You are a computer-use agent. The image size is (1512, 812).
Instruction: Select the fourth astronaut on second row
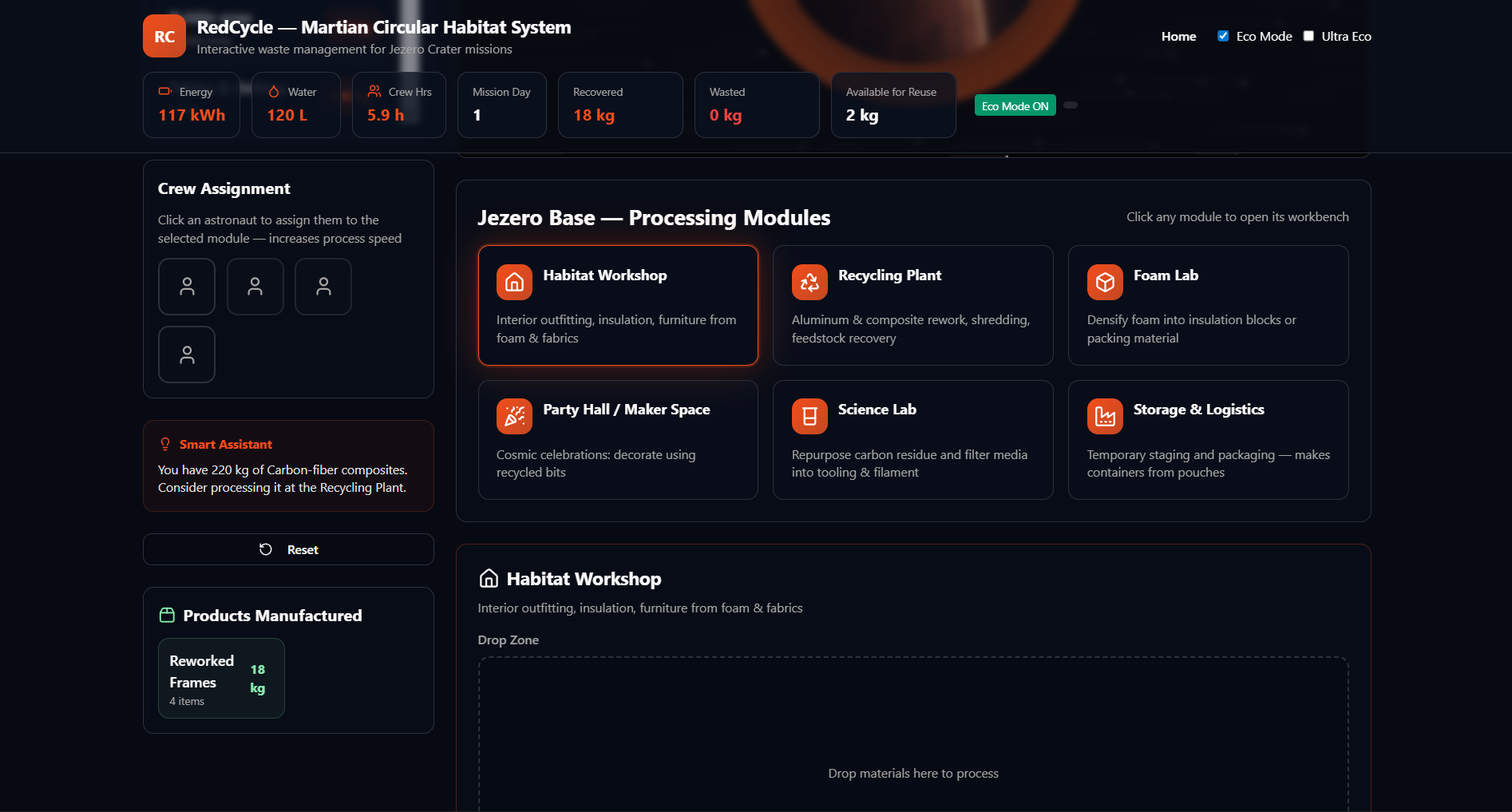[187, 355]
